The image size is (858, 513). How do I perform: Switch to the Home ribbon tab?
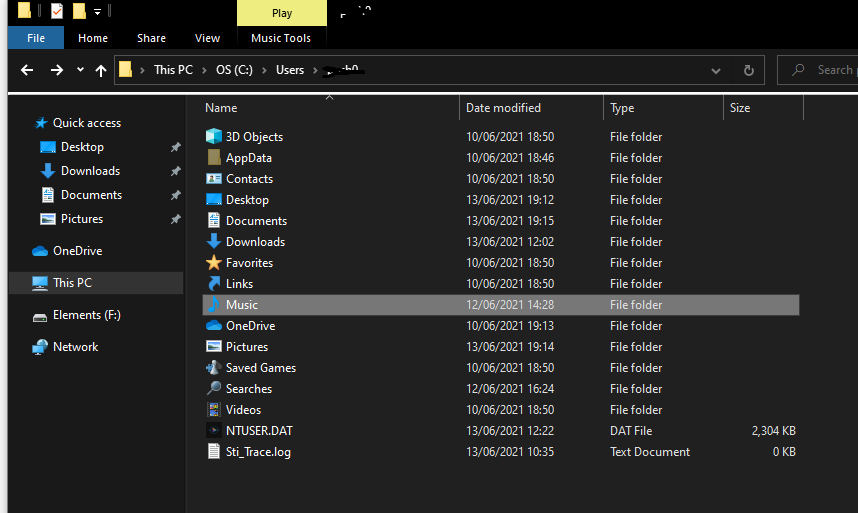pos(93,38)
